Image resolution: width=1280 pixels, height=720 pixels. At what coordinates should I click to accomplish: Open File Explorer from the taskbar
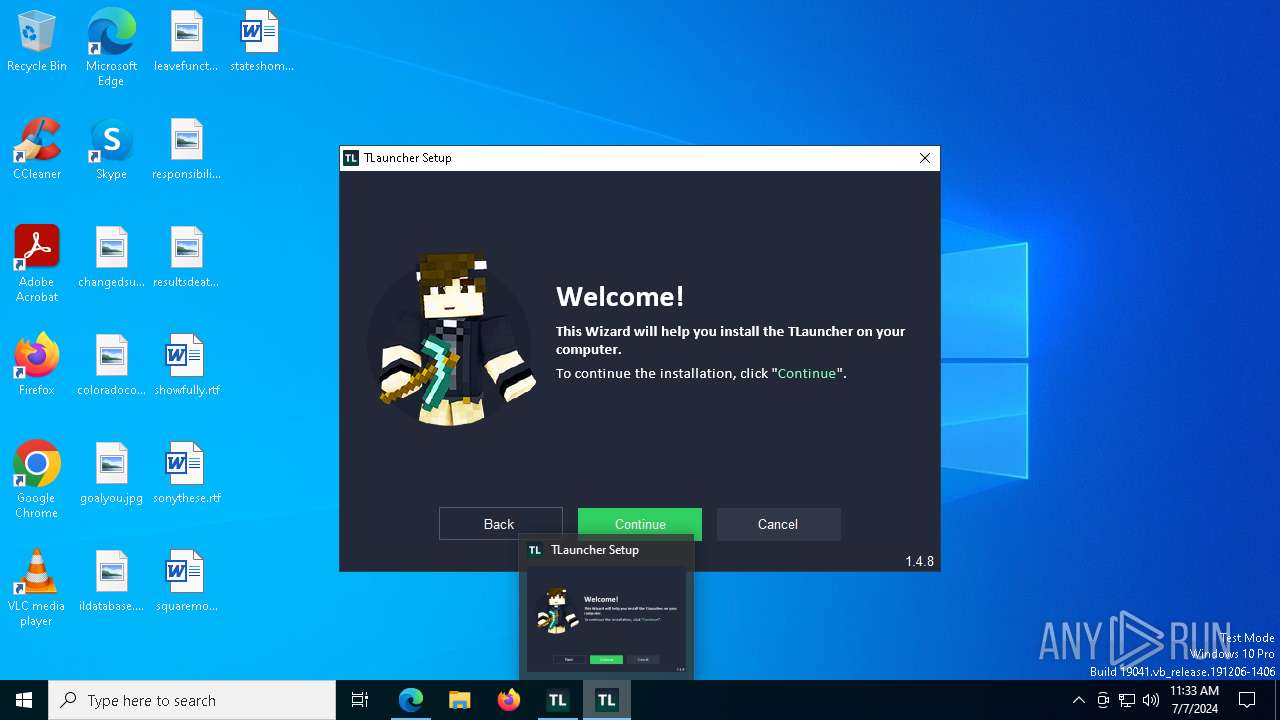pyautogui.click(x=460, y=700)
